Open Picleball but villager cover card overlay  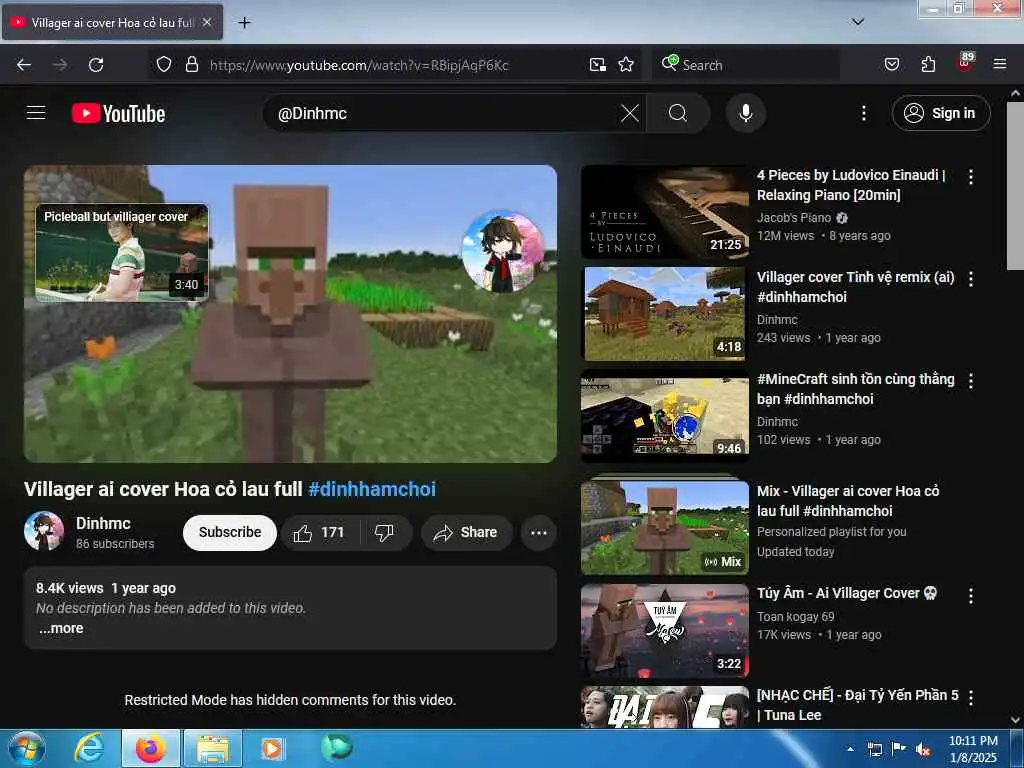point(121,253)
